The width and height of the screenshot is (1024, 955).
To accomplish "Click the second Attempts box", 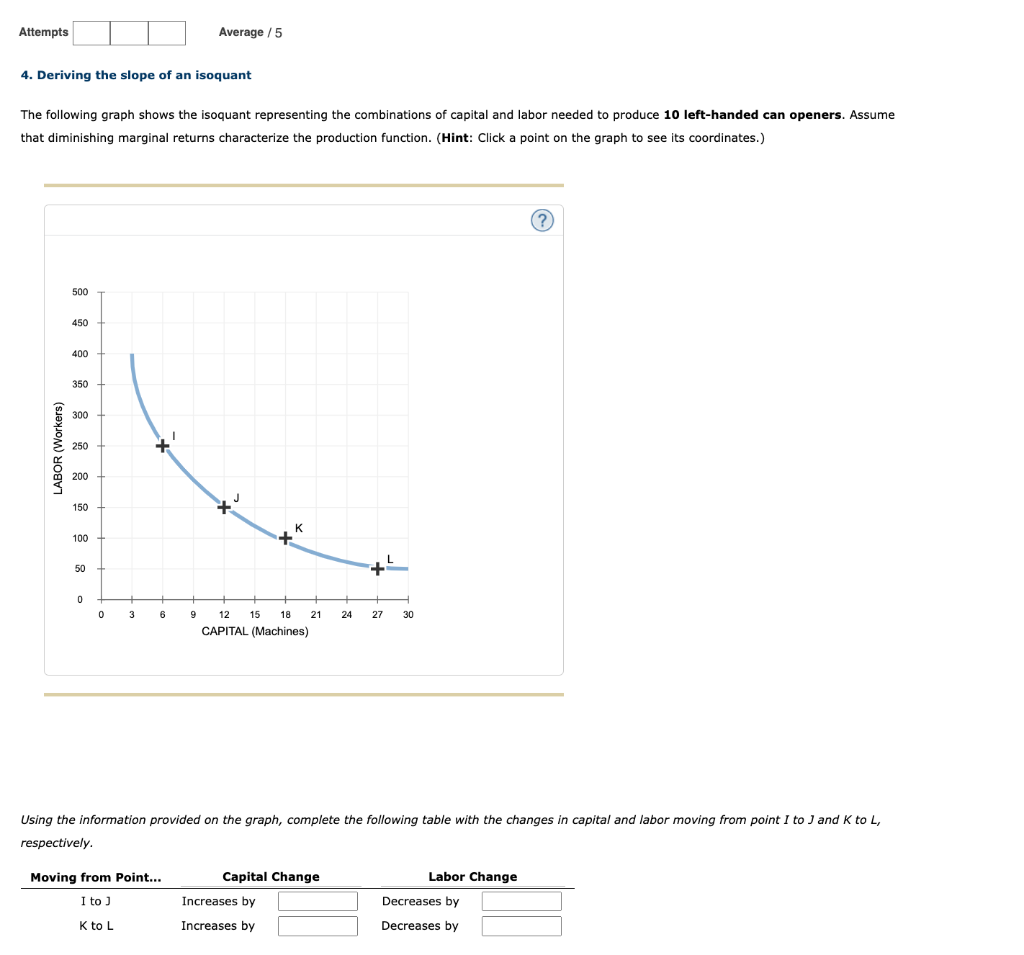I will pyautogui.click(x=129, y=32).
